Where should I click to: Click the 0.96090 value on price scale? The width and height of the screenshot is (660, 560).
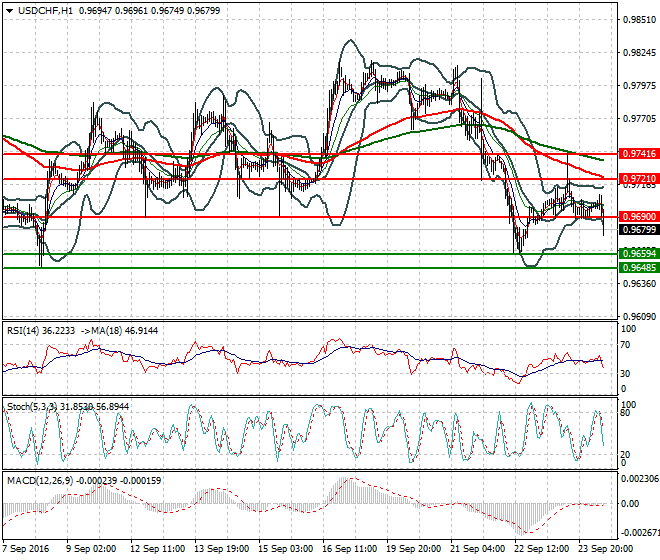click(x=636, y=316)
